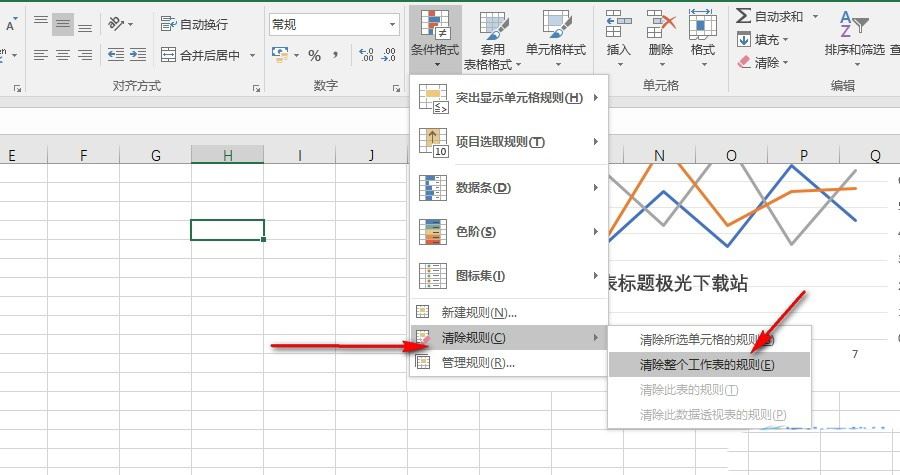Click the percent style icon
Screen dimensions: 900x475
(314, 55)
